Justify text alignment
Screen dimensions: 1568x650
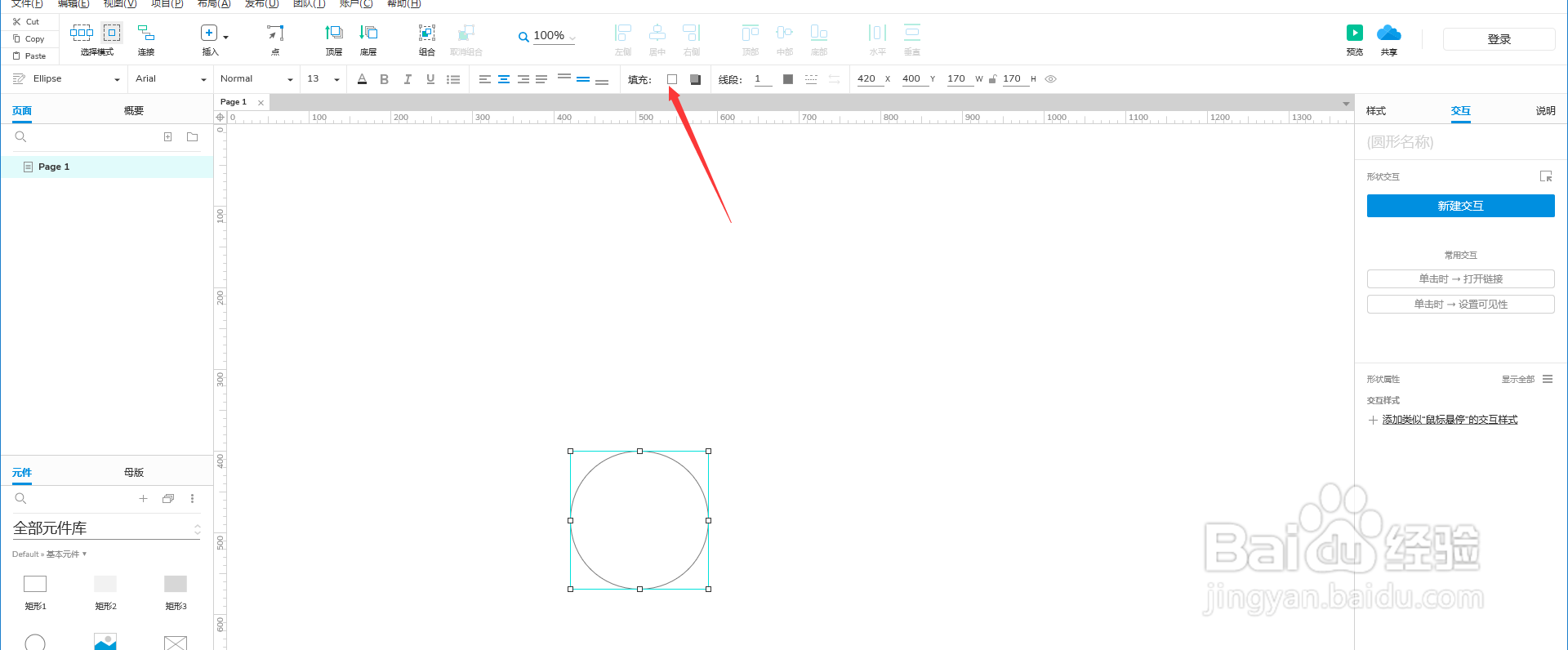(541, 79)
